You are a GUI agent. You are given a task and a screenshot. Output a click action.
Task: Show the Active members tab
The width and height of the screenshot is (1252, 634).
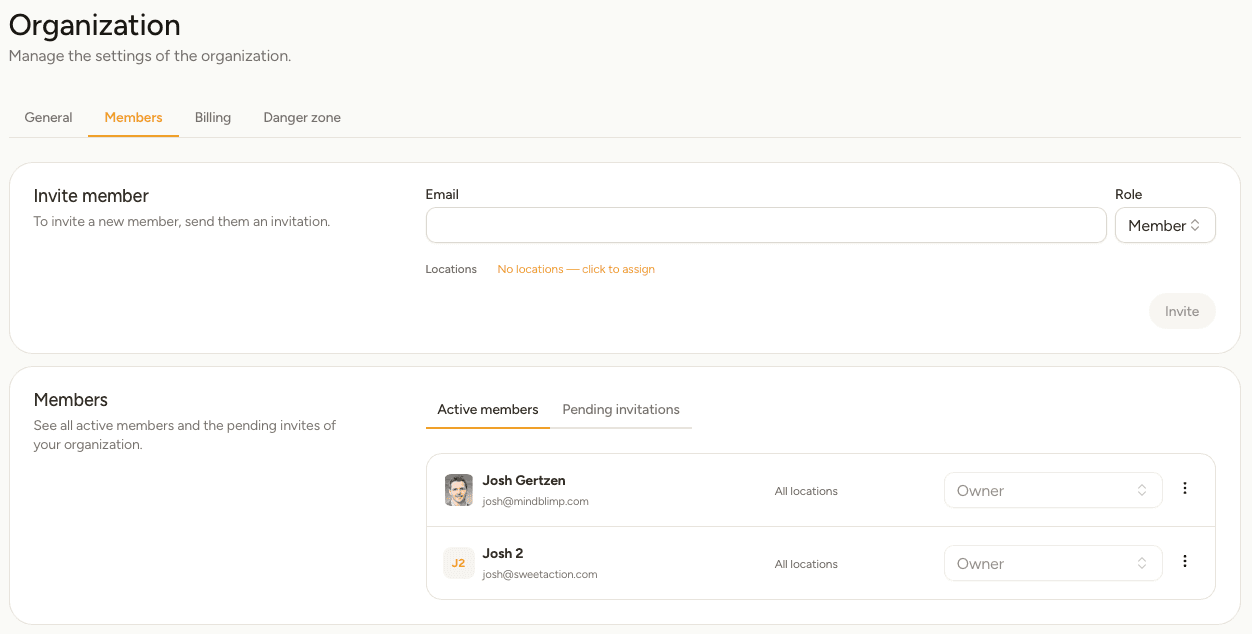[488, 409]
